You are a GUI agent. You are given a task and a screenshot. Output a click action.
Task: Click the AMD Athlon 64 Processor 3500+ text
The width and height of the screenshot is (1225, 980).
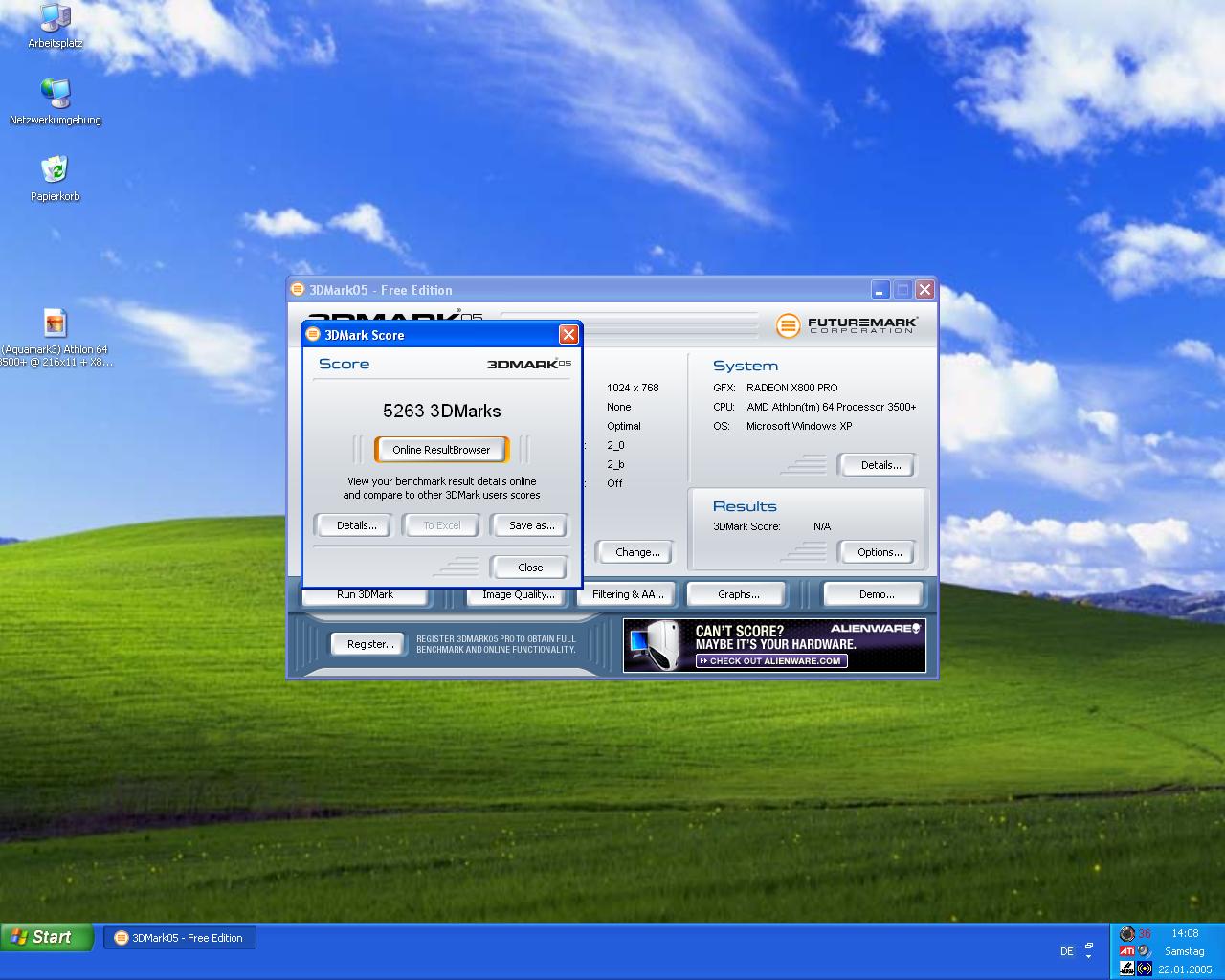click(x=831, y=407)
